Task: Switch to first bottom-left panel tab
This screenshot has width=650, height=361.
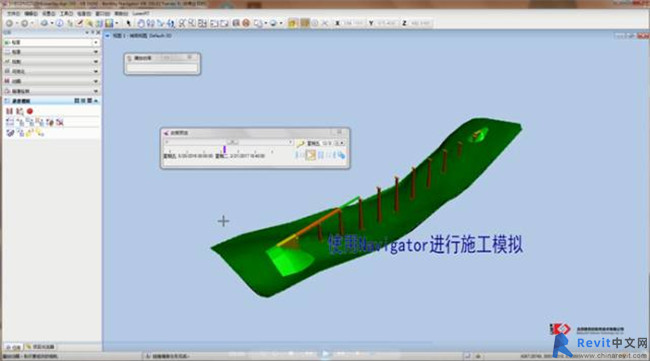Action: [x=13, y=347]
